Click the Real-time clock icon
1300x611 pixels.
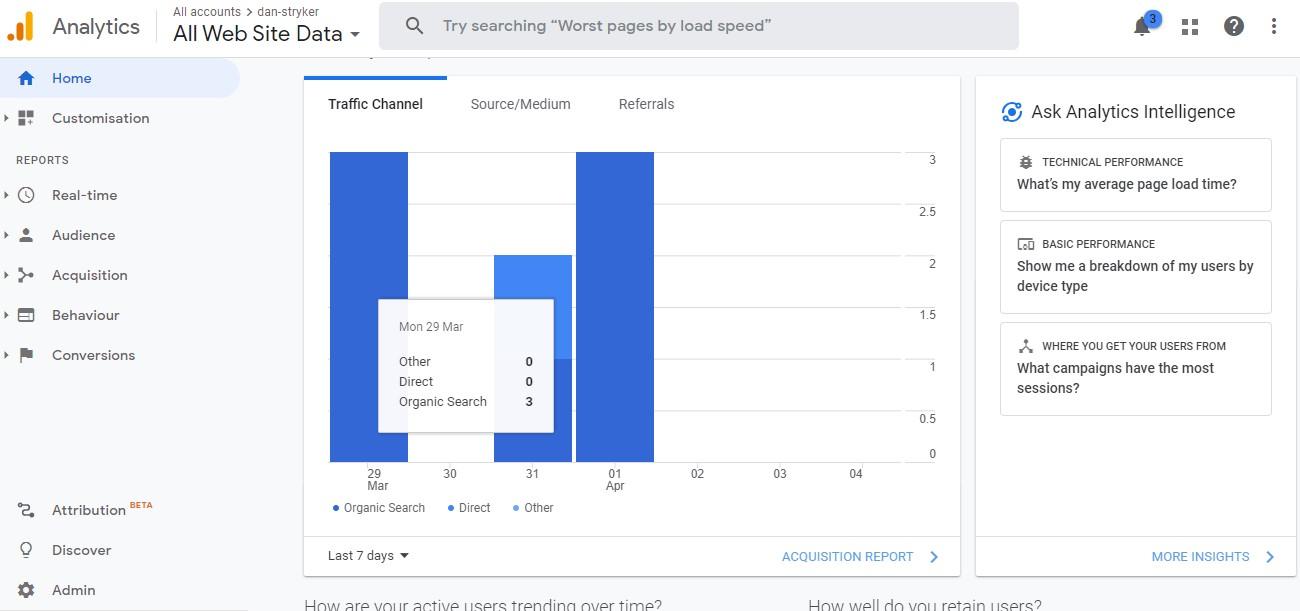click(27, 195)
